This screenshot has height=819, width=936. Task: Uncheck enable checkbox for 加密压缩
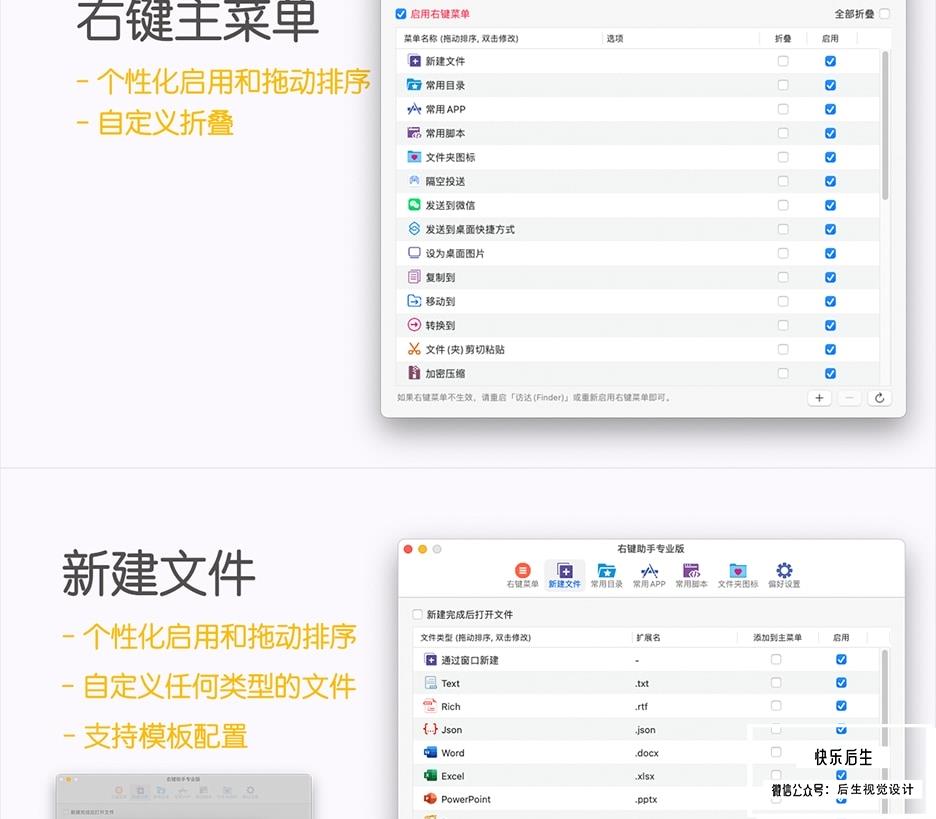click(830, 373)
